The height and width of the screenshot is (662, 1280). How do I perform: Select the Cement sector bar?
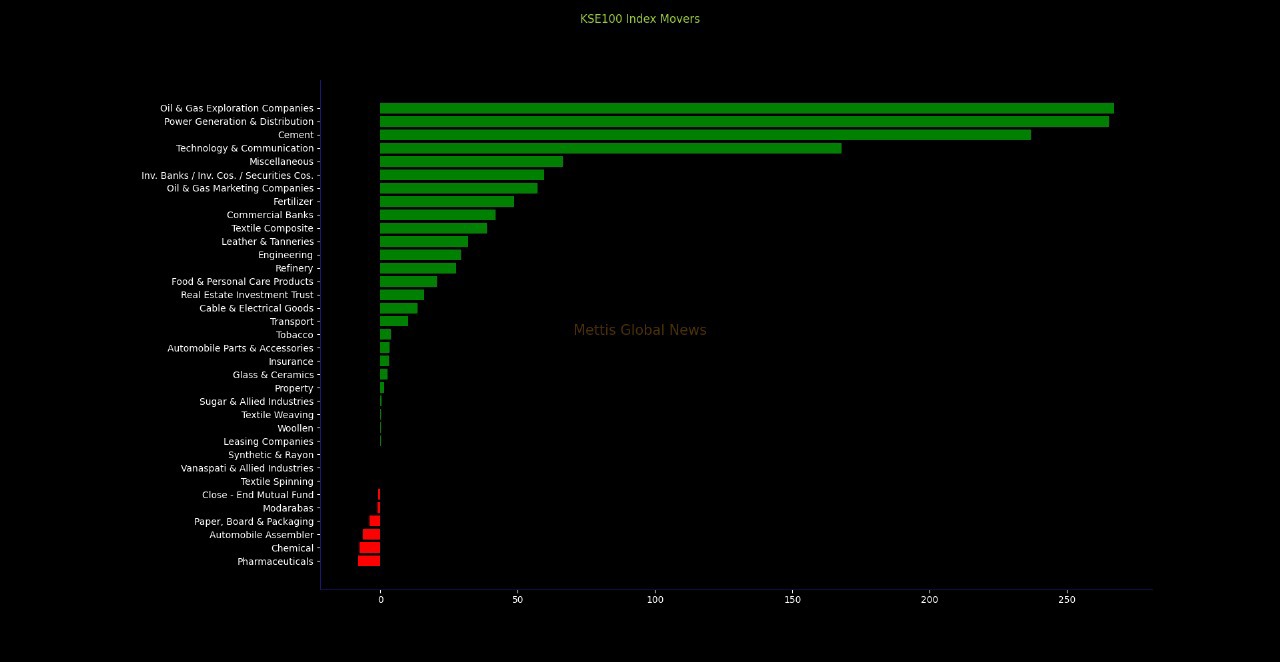pos(705,135)
